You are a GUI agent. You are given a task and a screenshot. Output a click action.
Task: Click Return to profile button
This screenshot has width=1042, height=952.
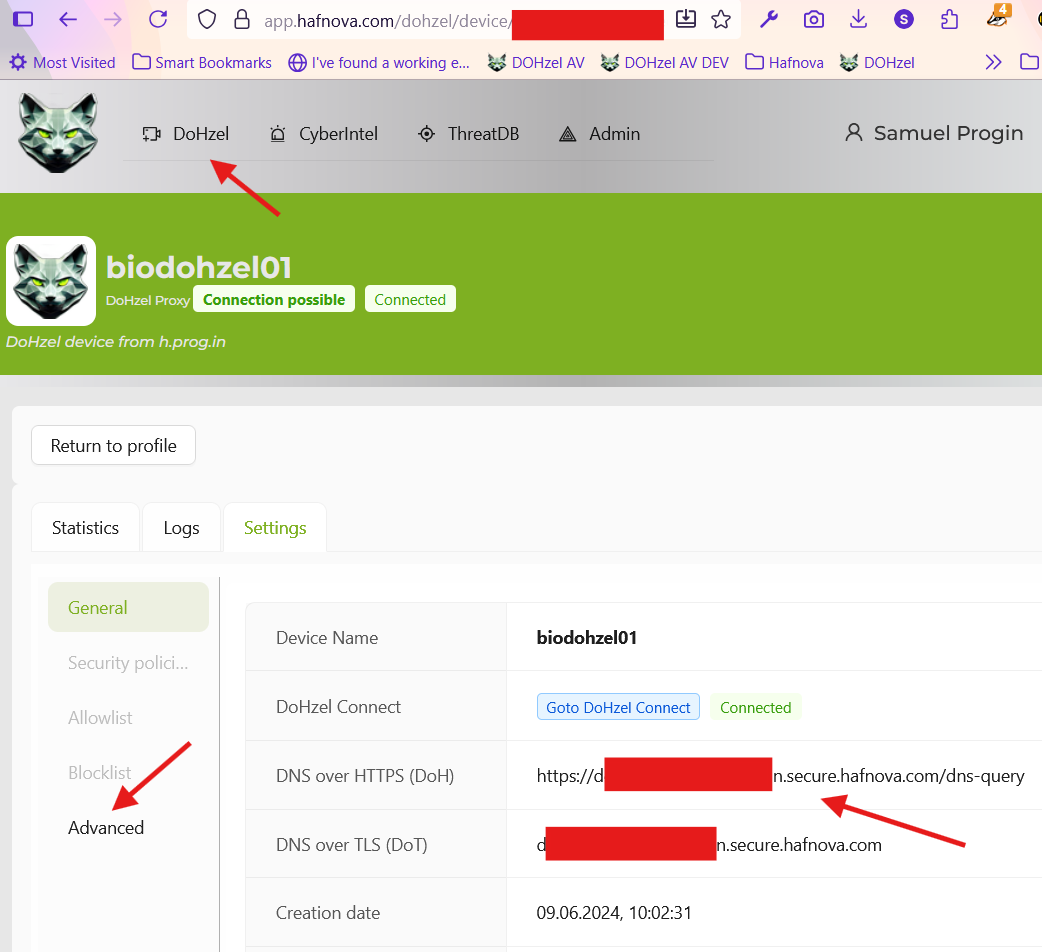tap(114, 446)
